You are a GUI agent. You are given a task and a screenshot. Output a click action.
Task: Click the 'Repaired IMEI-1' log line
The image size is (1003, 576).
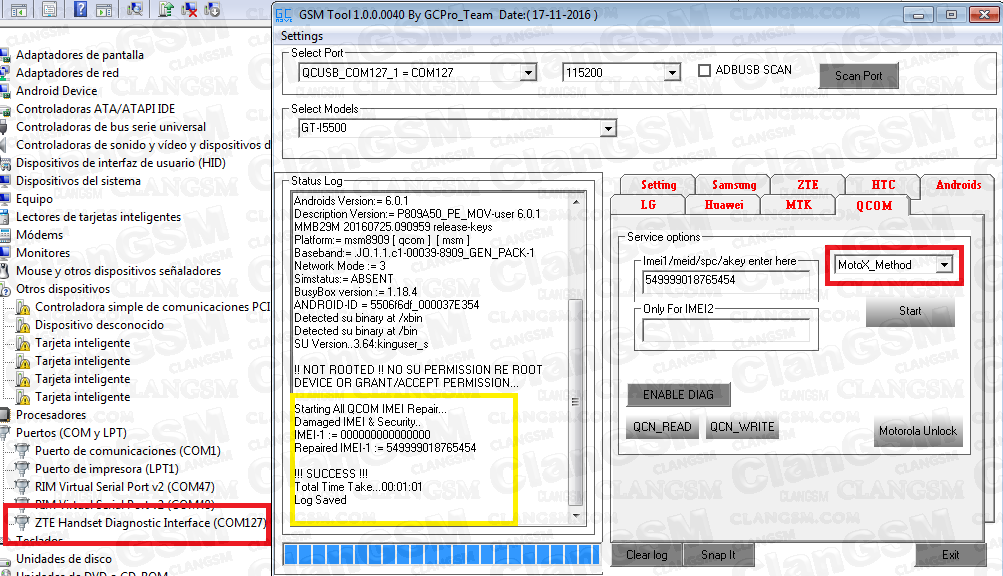385,448
